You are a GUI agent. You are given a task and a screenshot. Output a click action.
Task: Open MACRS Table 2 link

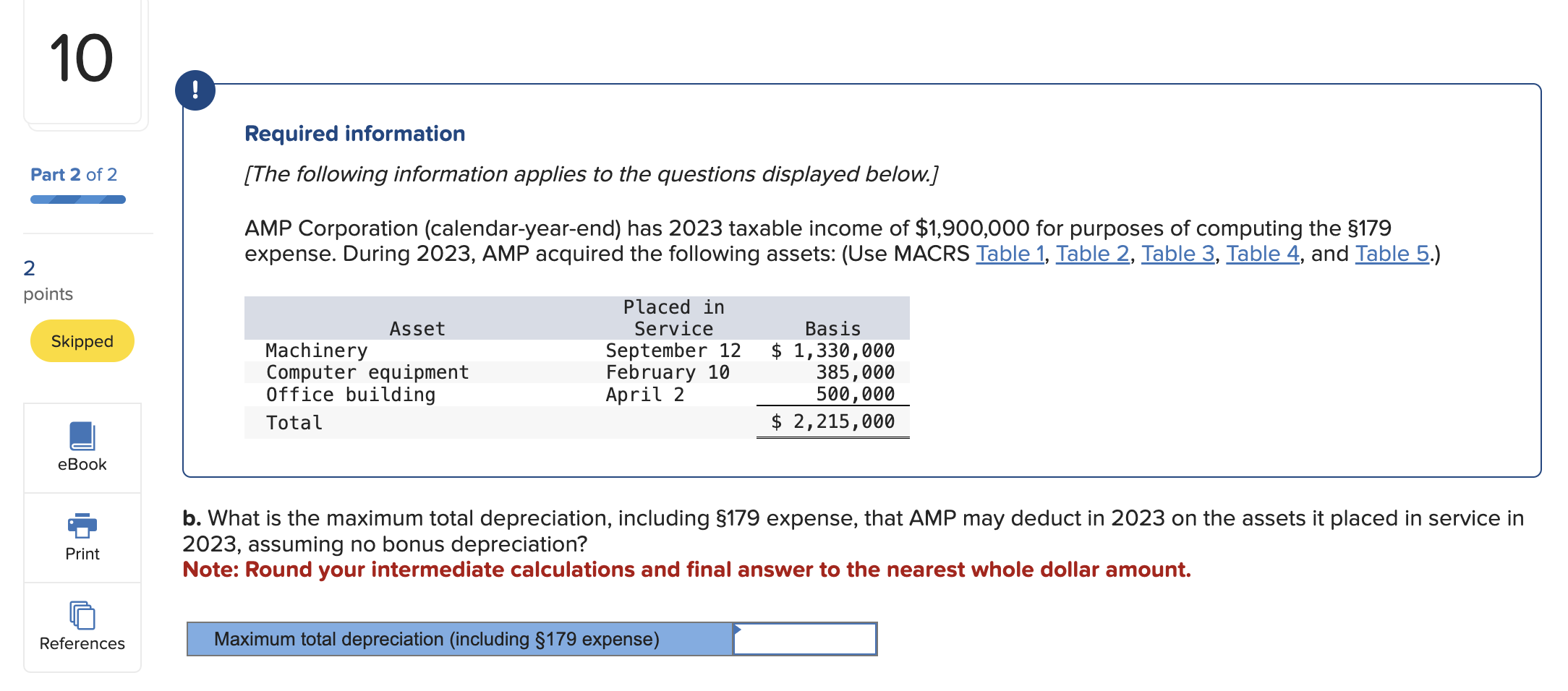pyautogui.click(x=1091, y=253)
